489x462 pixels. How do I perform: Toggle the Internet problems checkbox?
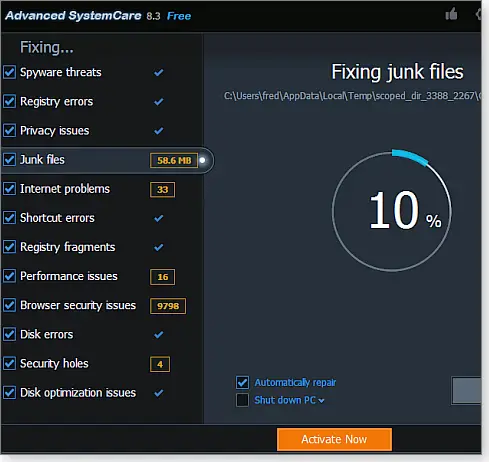tap(9, 189)
